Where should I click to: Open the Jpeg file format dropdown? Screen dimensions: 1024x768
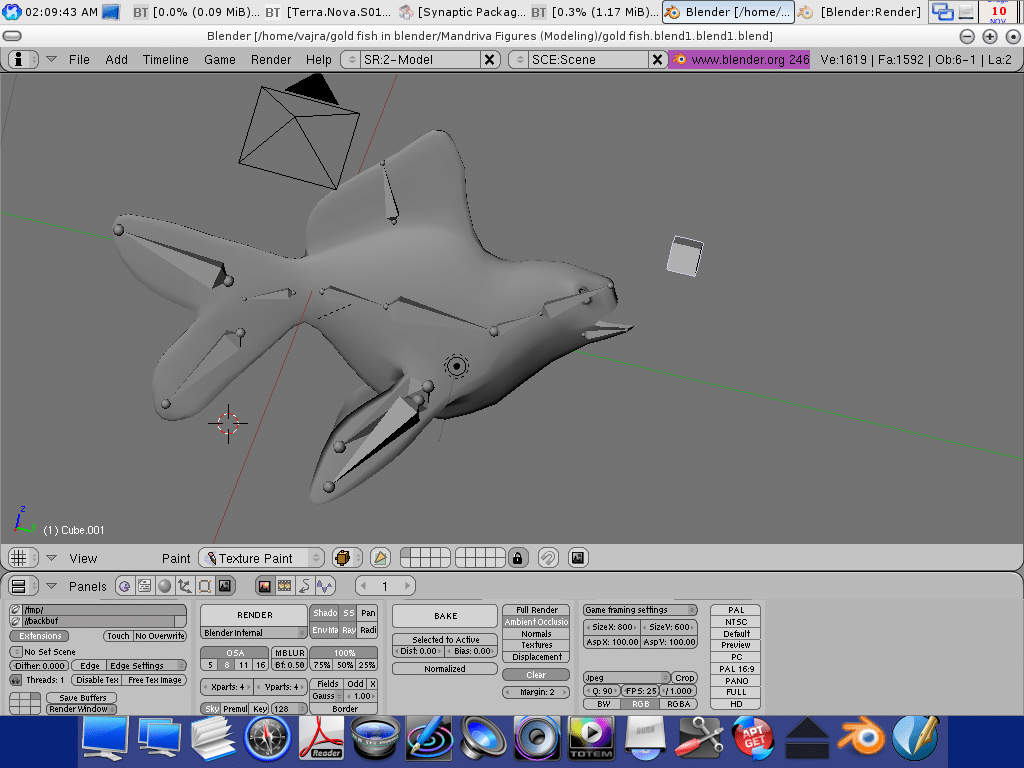pyautogui.click(x=626, y=678)
